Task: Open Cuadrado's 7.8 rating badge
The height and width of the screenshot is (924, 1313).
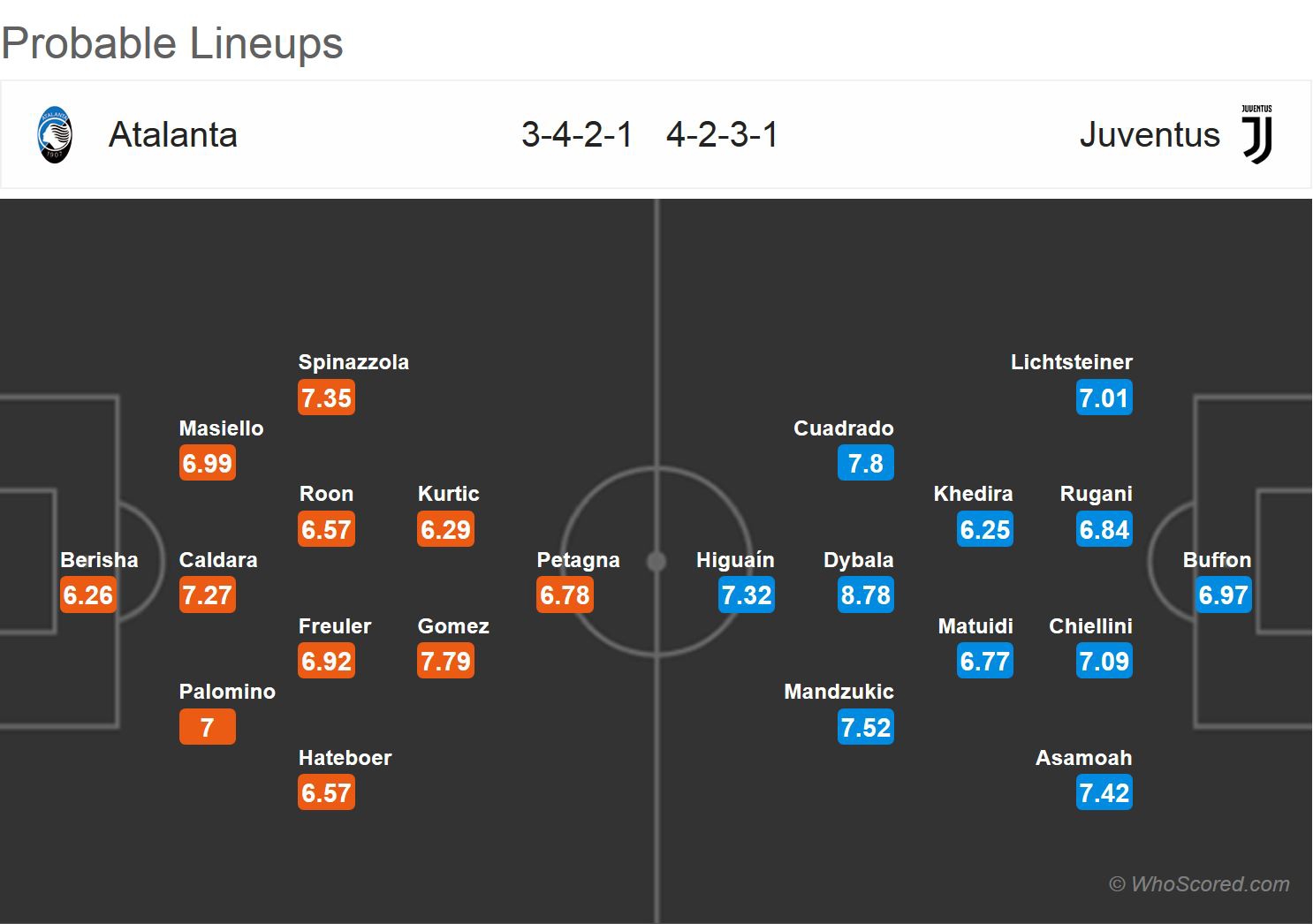Action: [x=865, y=464]
